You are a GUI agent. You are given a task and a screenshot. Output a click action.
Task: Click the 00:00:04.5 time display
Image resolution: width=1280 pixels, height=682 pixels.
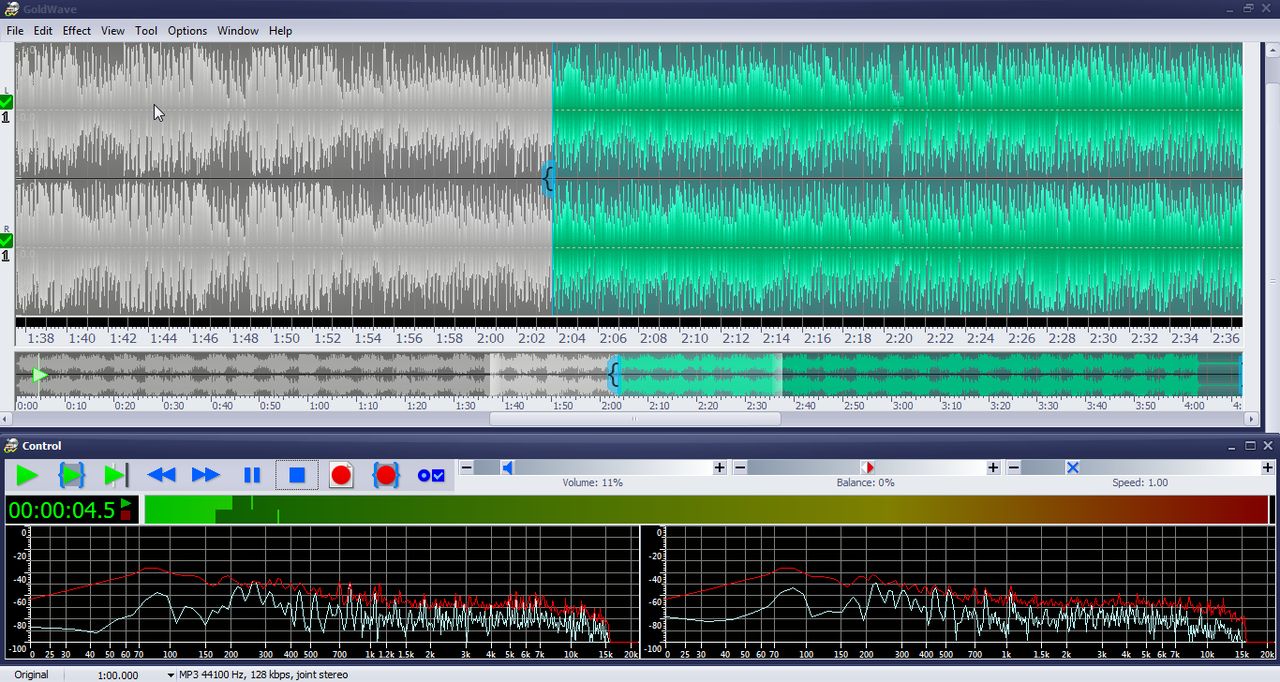62,510
